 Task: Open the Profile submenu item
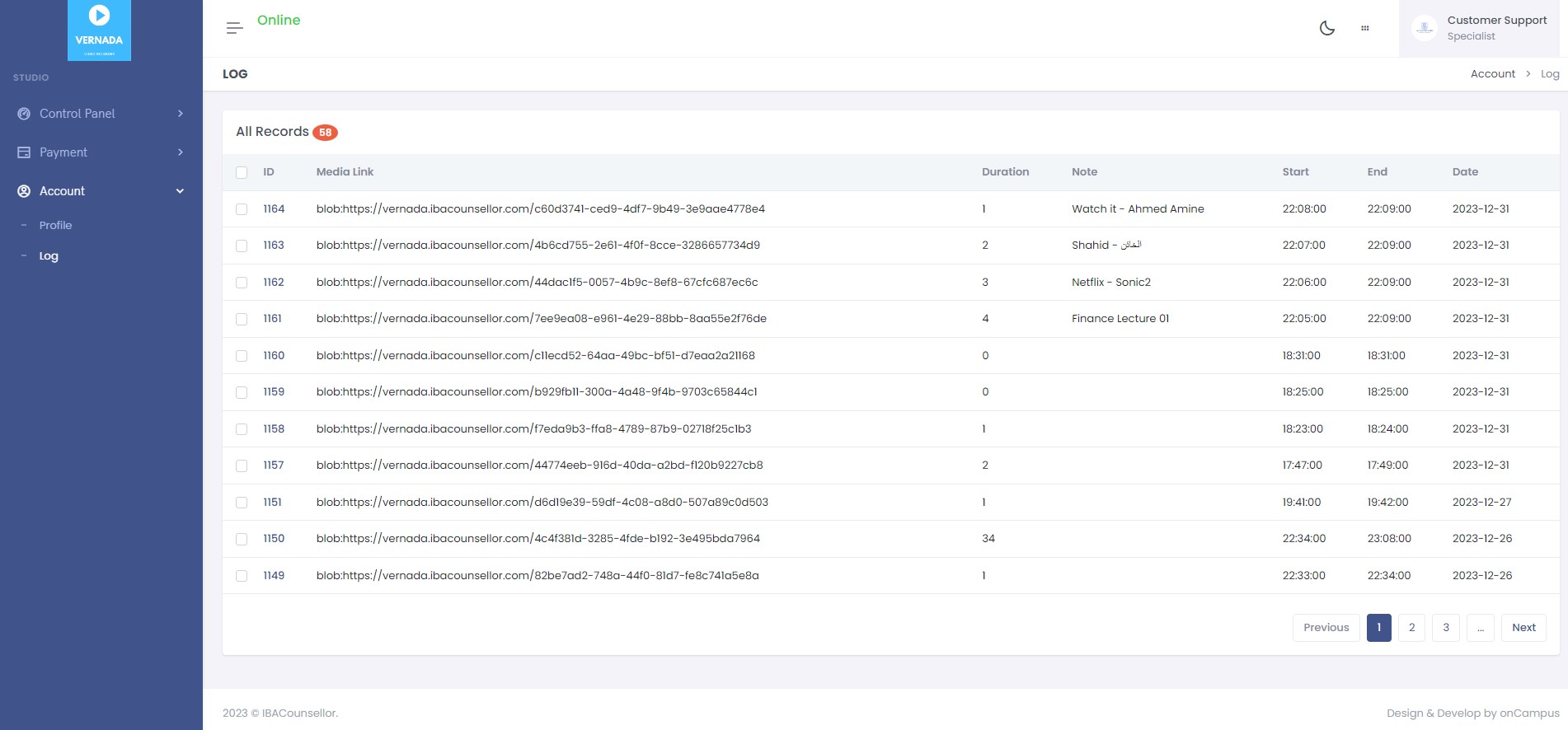55,225
